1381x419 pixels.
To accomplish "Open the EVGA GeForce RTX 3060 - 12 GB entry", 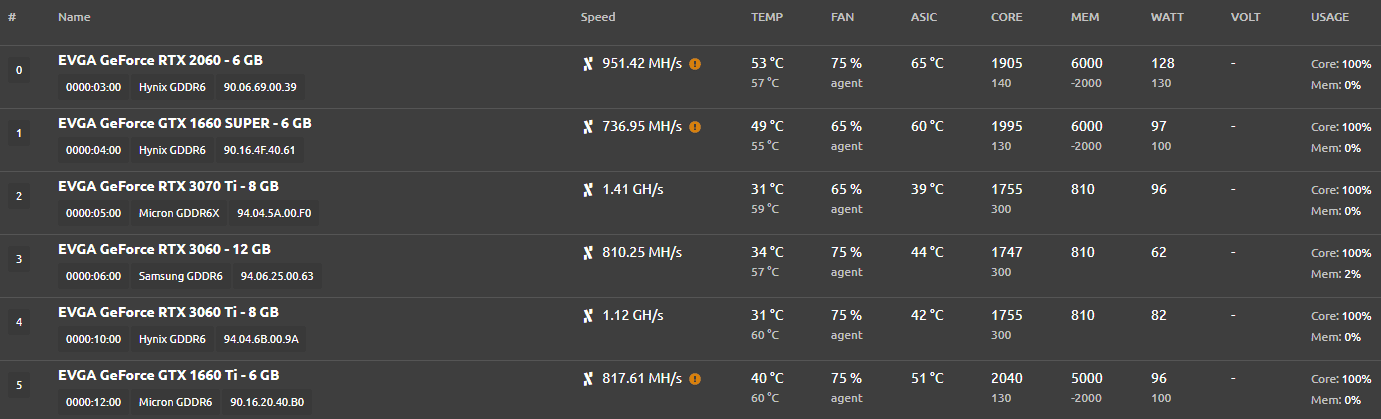I will 165,249.
